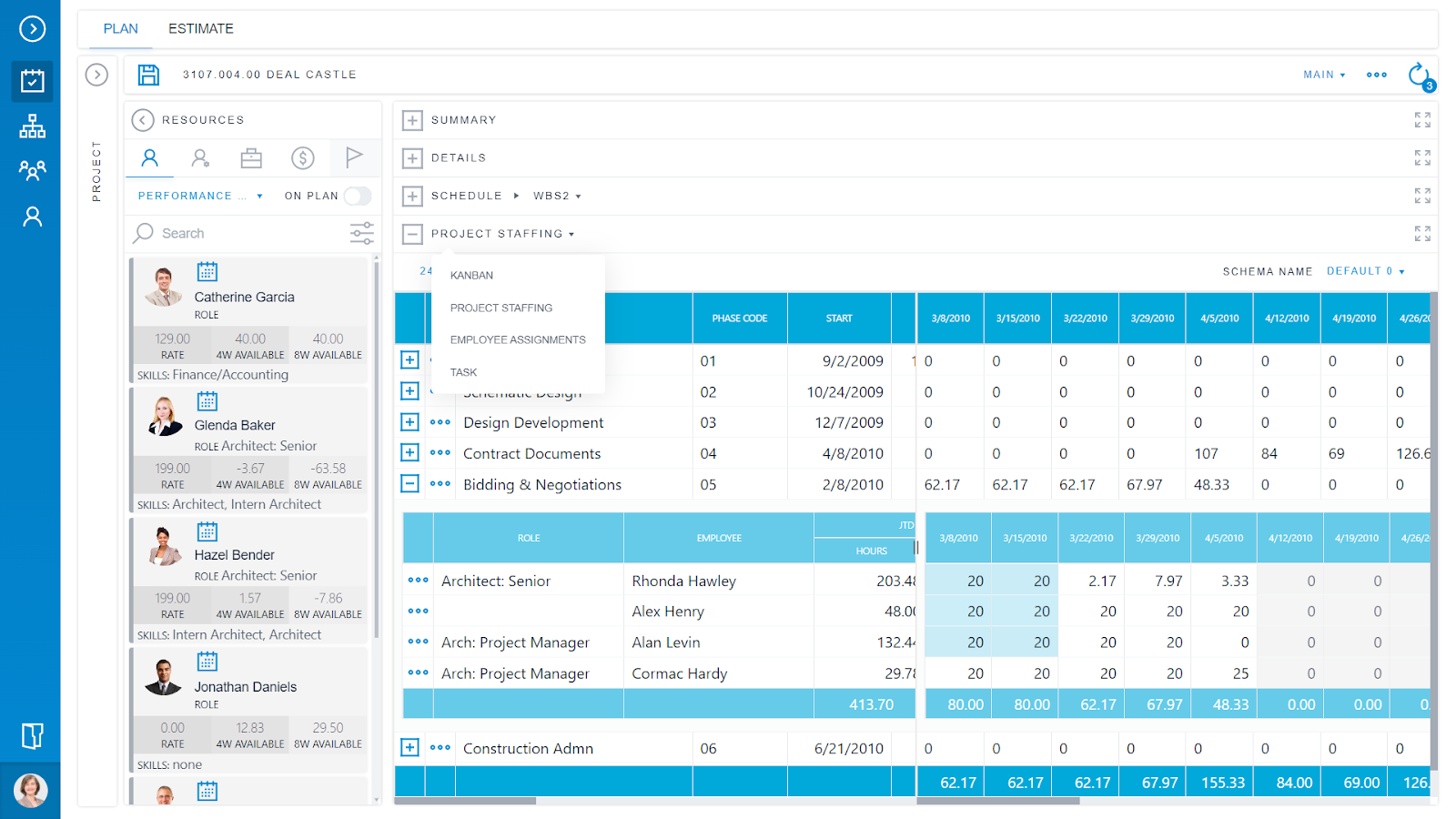Open the org chart icon in sidebar
The height and width of the screenshot is (819, 1456).
pos(32,126)
